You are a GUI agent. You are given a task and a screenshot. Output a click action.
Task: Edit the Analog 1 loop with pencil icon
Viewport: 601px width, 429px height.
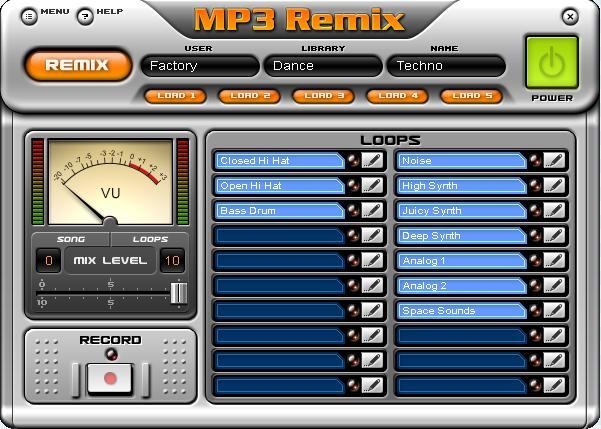click(554, 260)
